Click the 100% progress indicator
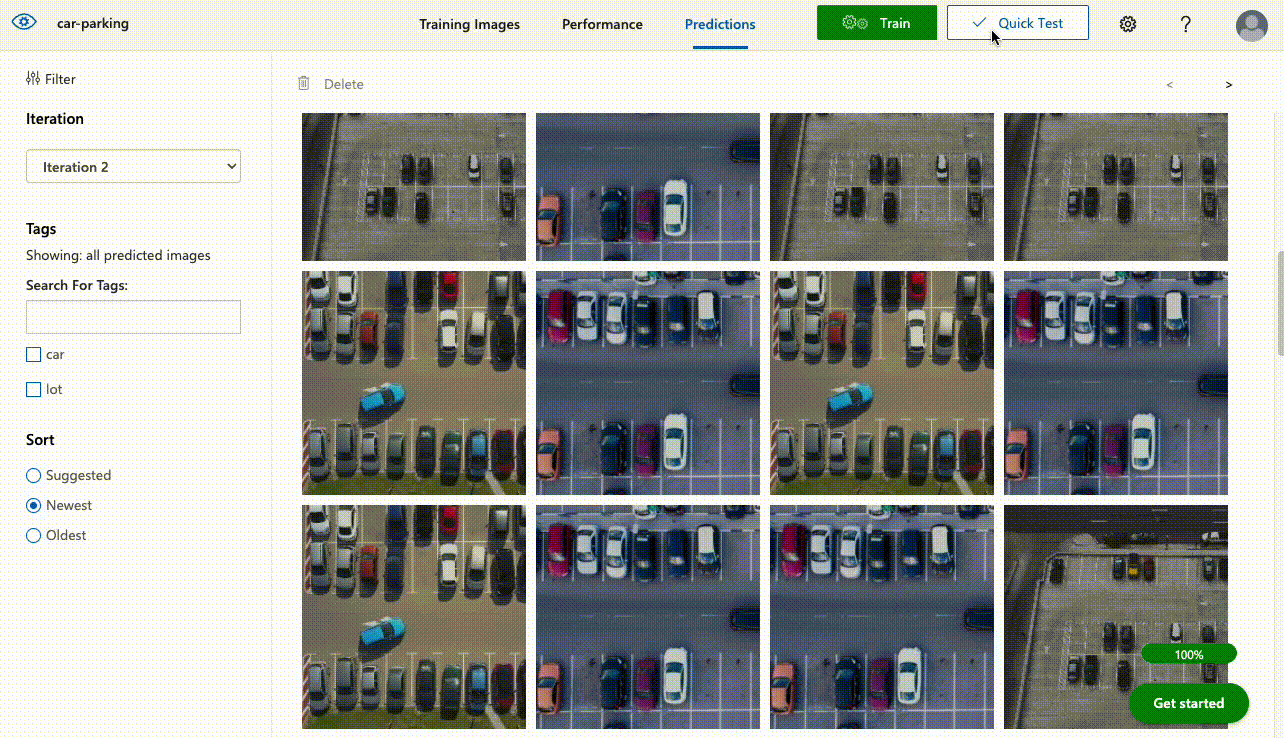This screenshot has width=1284, height=738. tap(1189, 654)
